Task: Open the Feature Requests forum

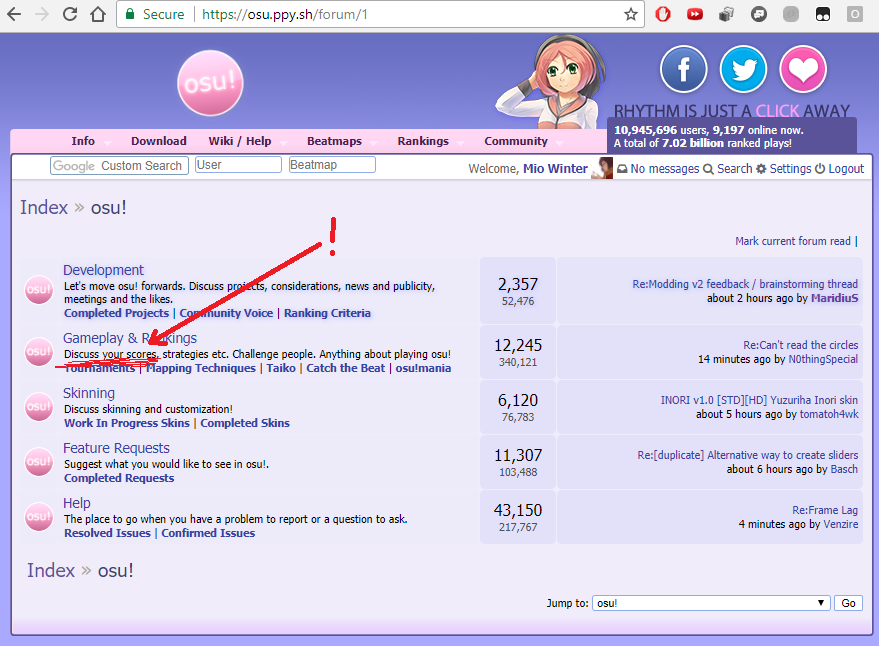Action: click(x=116, y=448)
